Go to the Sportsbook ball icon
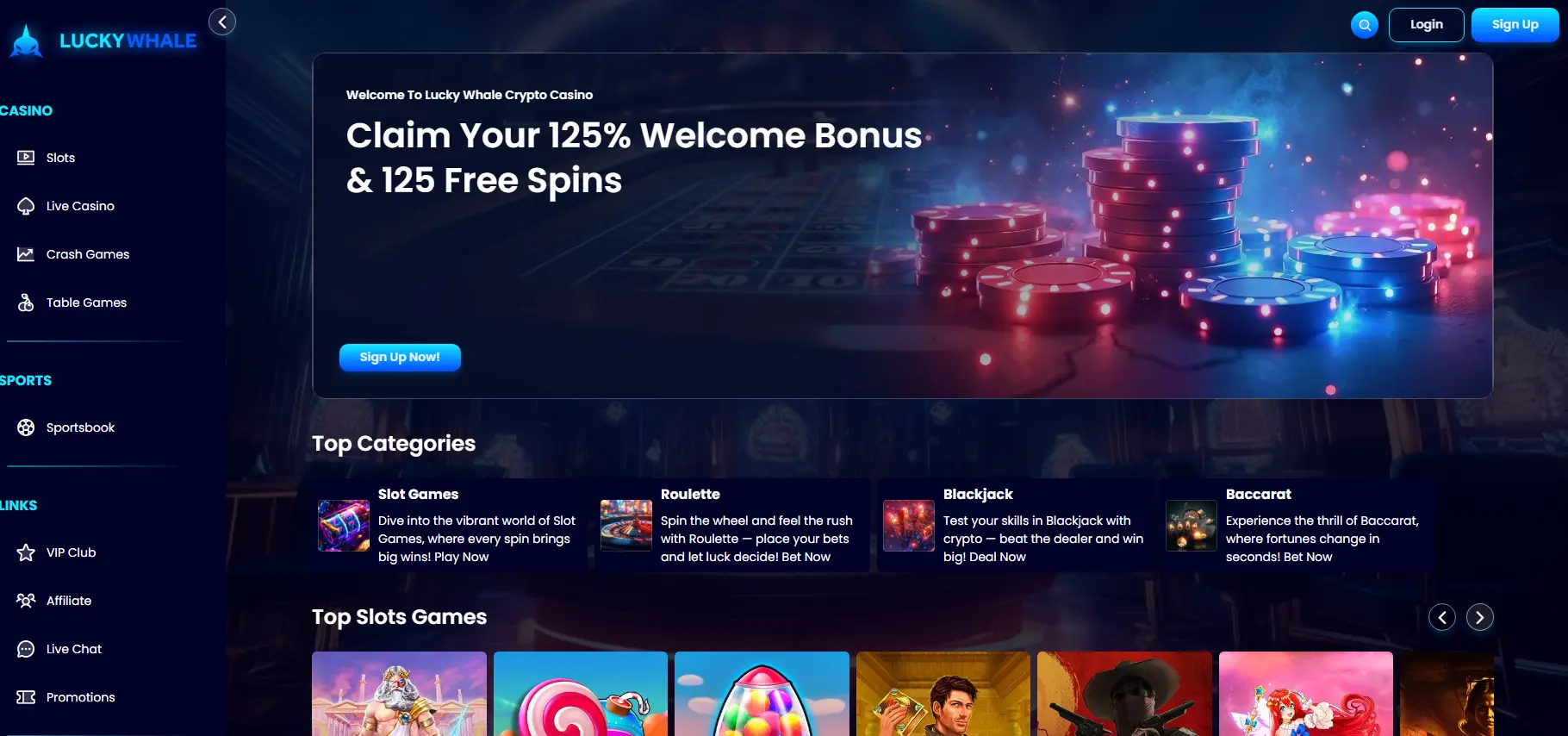Image resolution: width=1568 pixels, height=736 pixels. click(26, 427)
